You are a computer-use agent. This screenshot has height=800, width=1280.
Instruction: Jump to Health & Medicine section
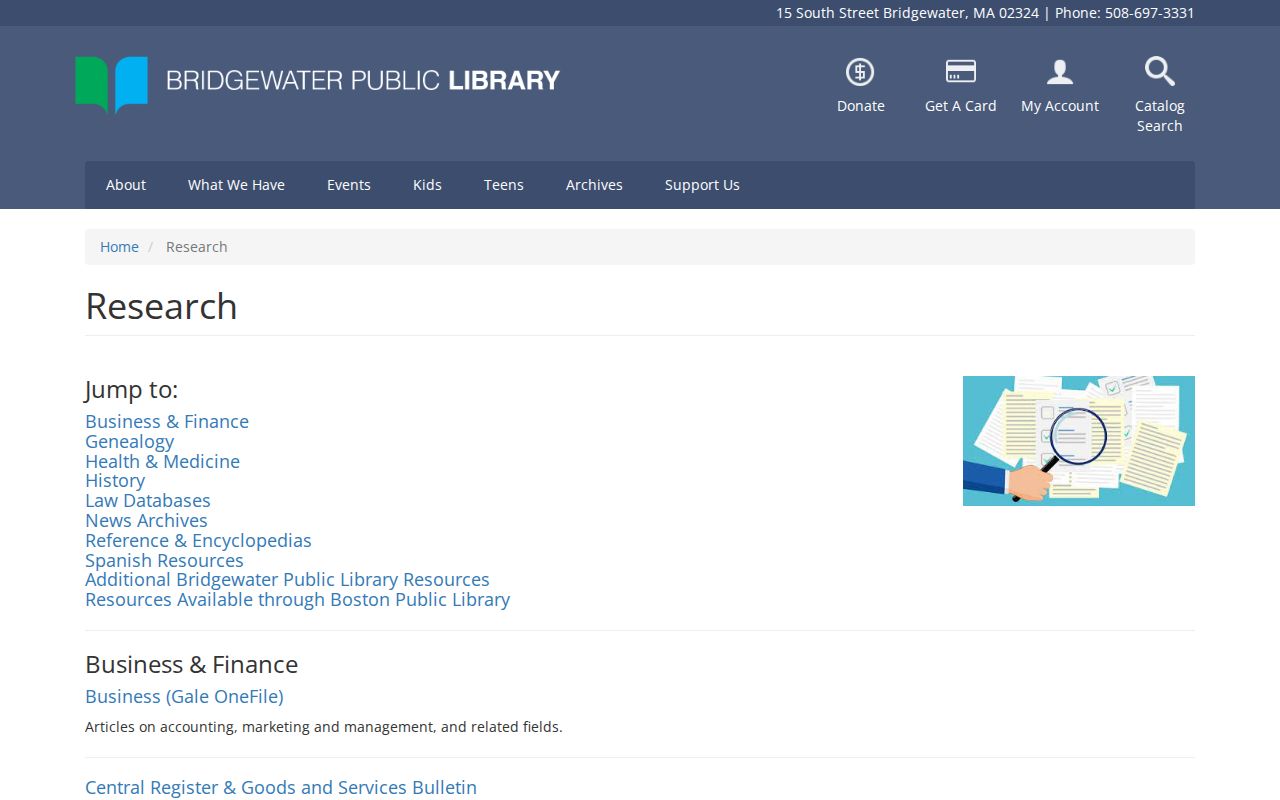163,462
